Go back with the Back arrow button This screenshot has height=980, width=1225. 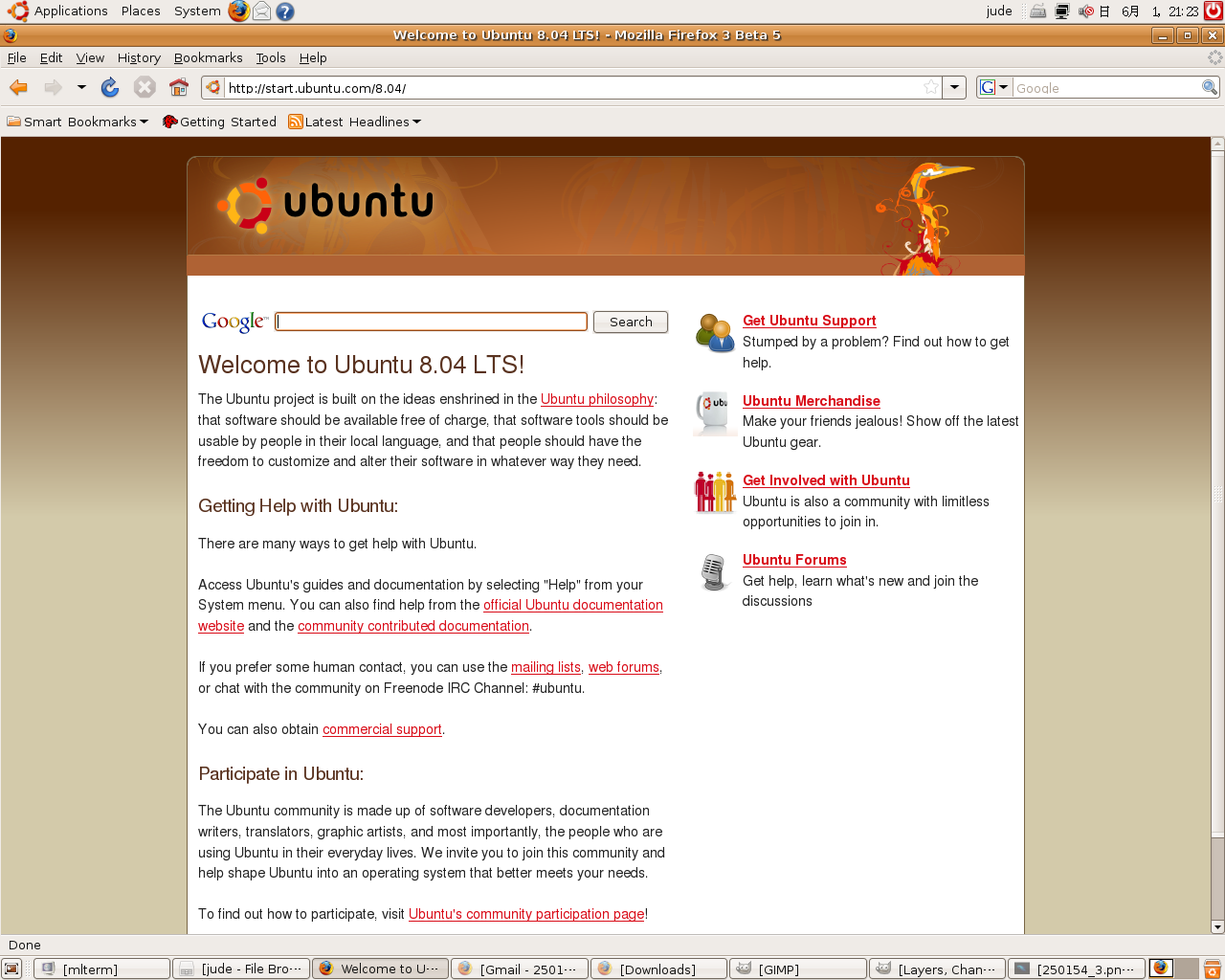tap(18, 88)
